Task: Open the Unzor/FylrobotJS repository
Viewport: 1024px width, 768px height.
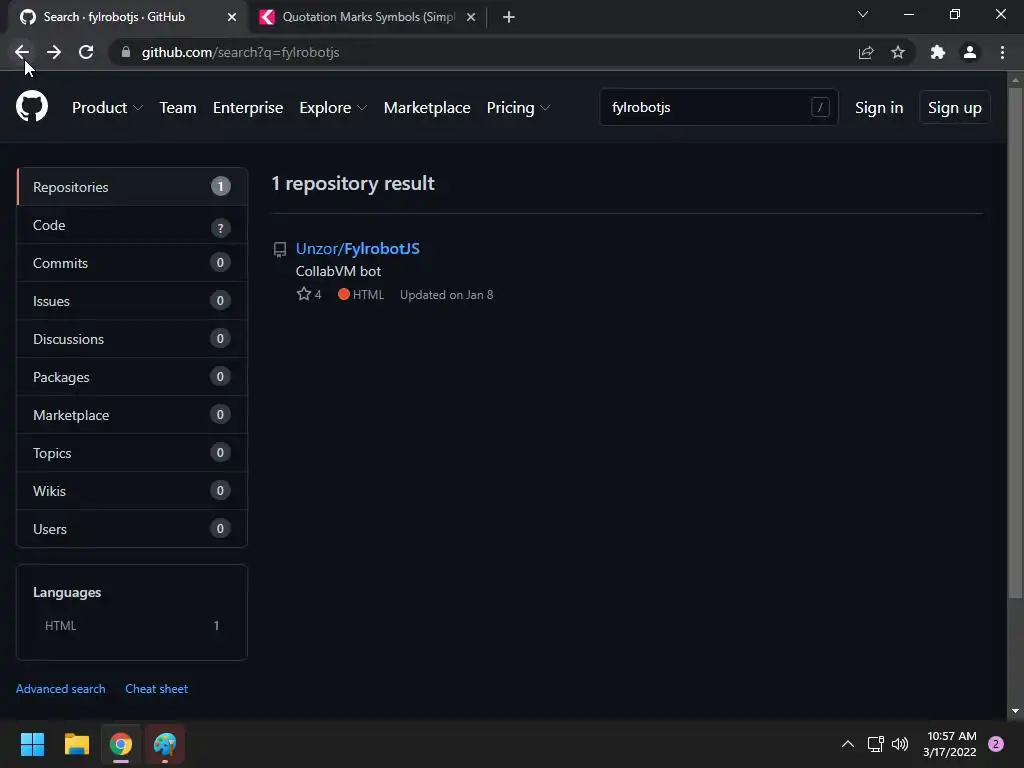Action: 358,249
